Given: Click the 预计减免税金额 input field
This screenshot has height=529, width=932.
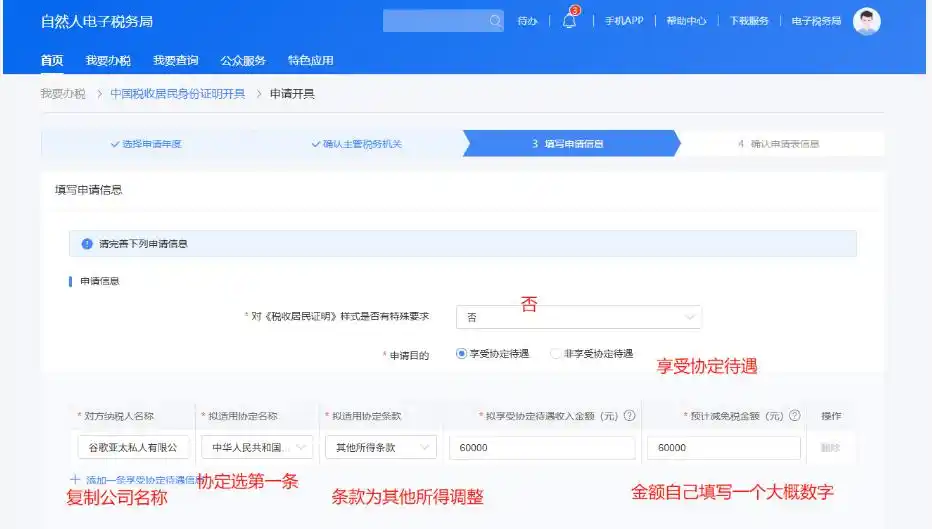Looking at the screenshot, I should pos(723,448).
